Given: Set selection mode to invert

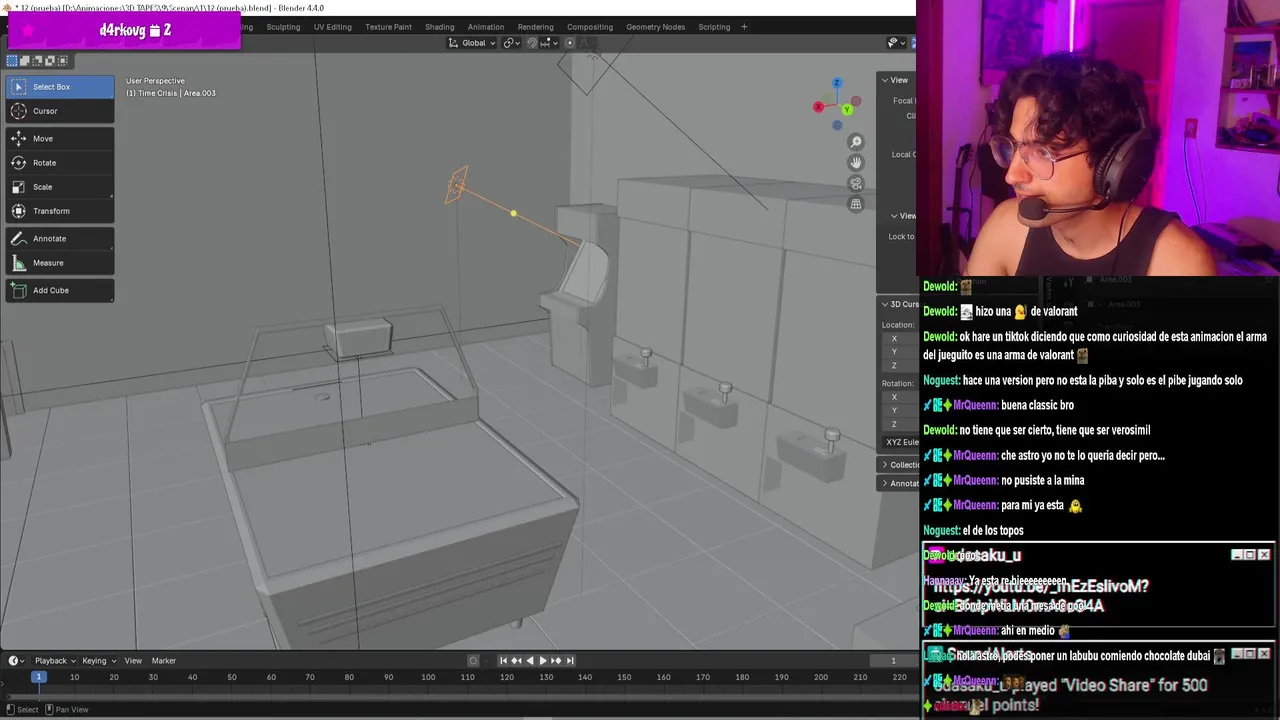Looking at the screenshot, I should [49, 61].
